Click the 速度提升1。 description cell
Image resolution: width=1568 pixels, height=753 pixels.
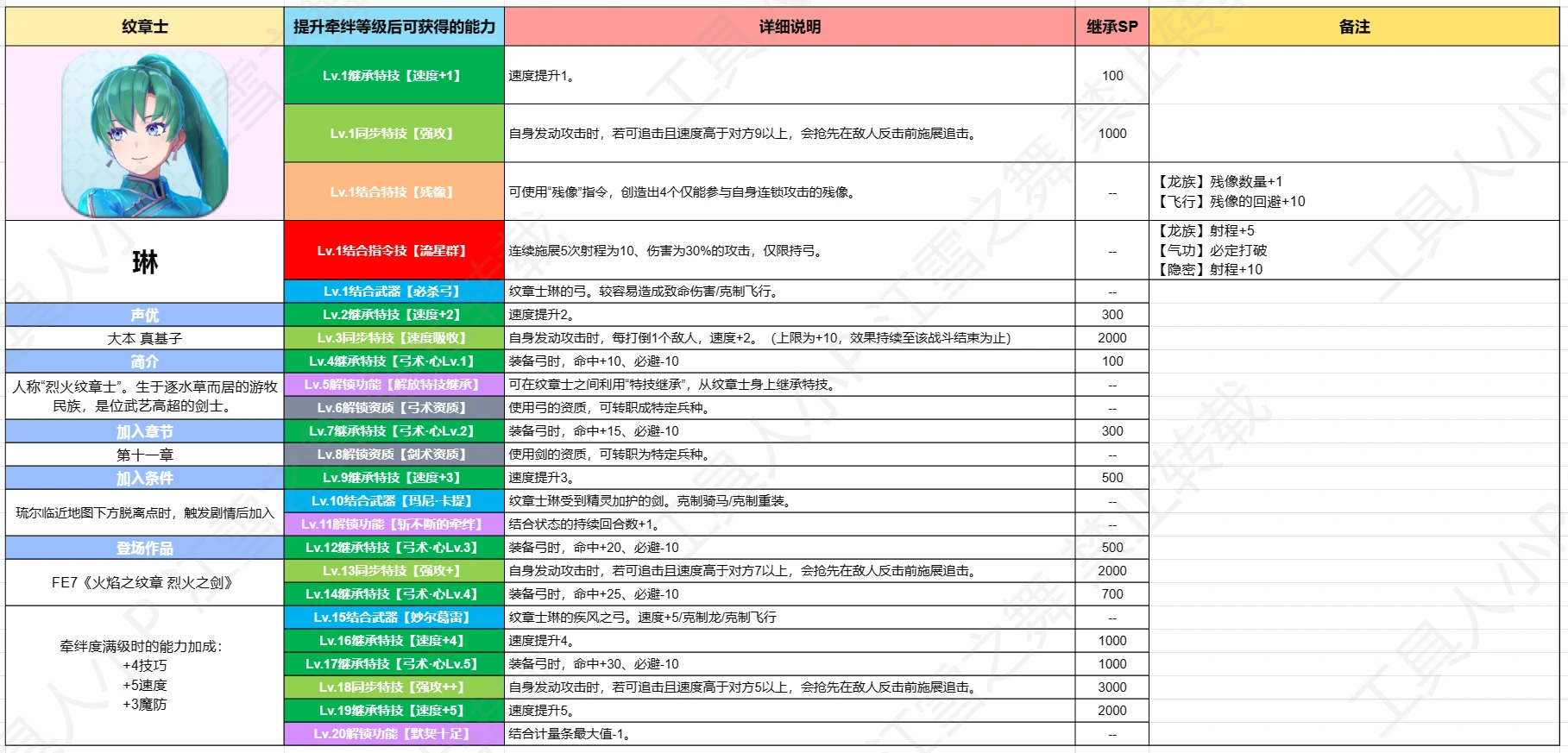click(790, 75)
